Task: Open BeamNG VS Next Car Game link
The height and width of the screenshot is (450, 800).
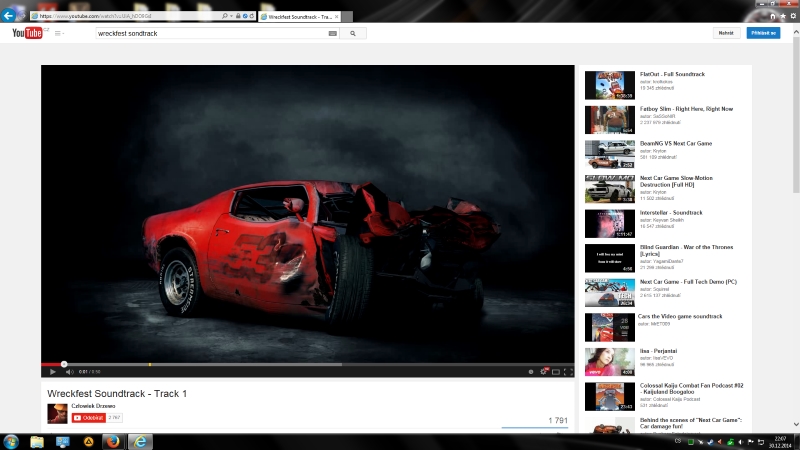Action: pyautogui.click(x=676, y=144)
